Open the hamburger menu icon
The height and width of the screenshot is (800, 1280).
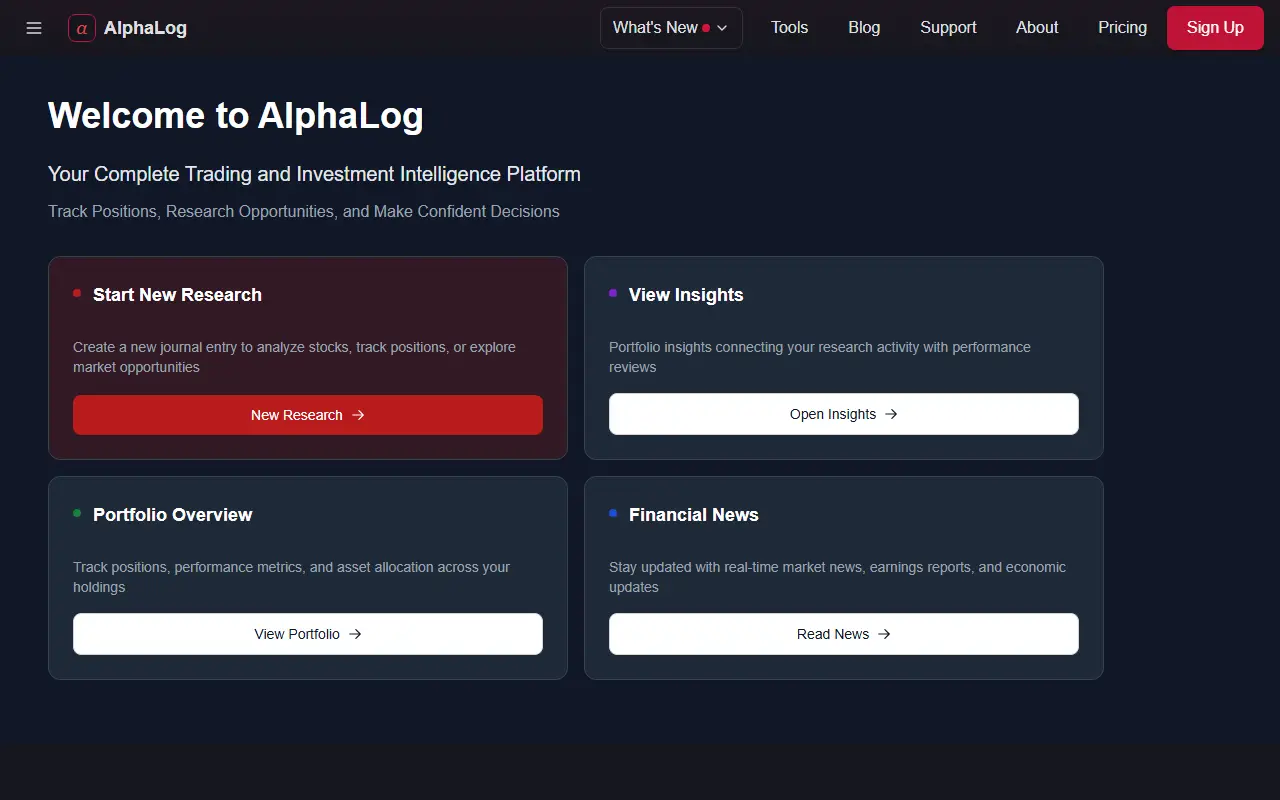tap(34, 28)
